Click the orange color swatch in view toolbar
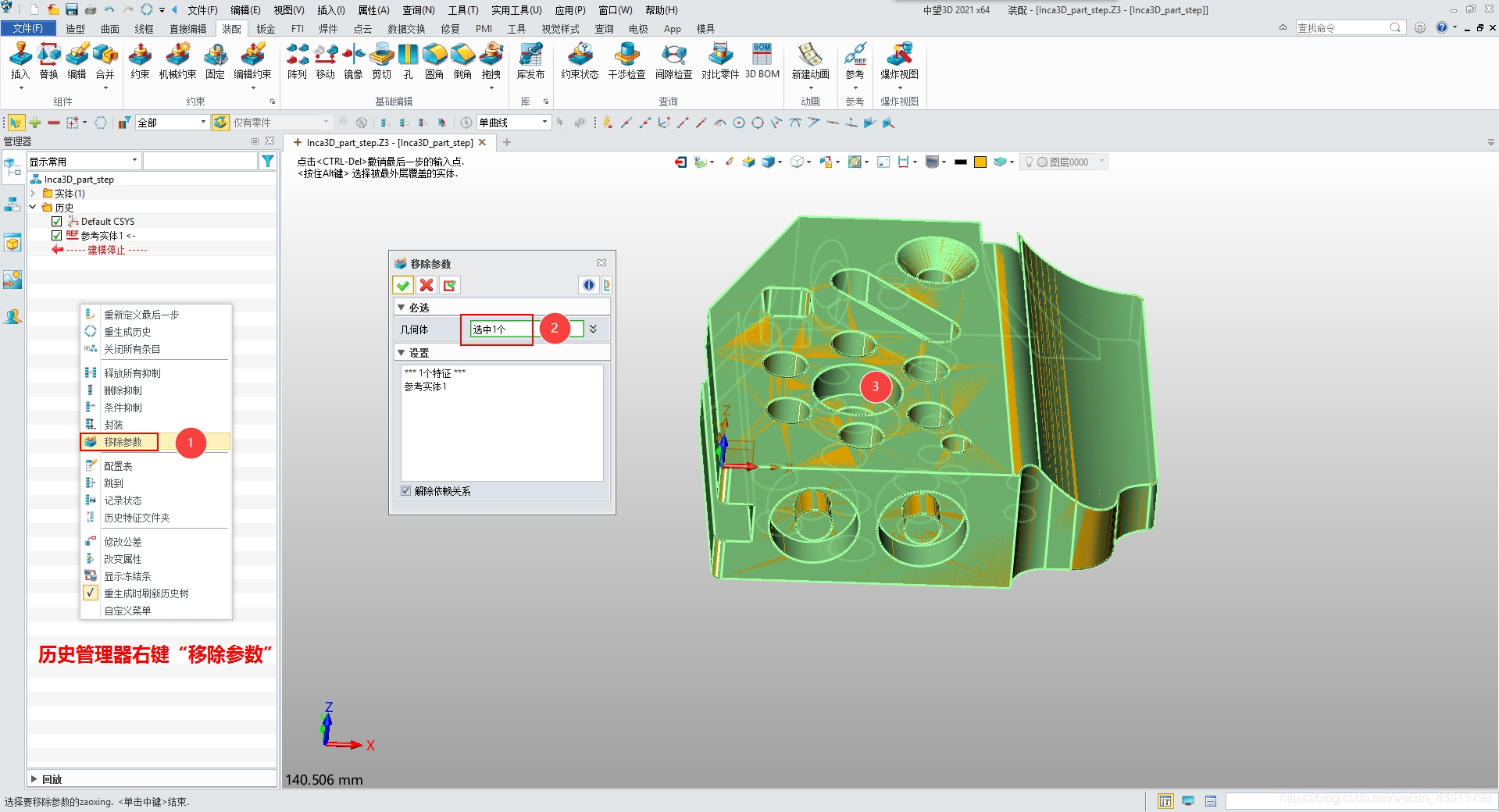 (980, 162)
